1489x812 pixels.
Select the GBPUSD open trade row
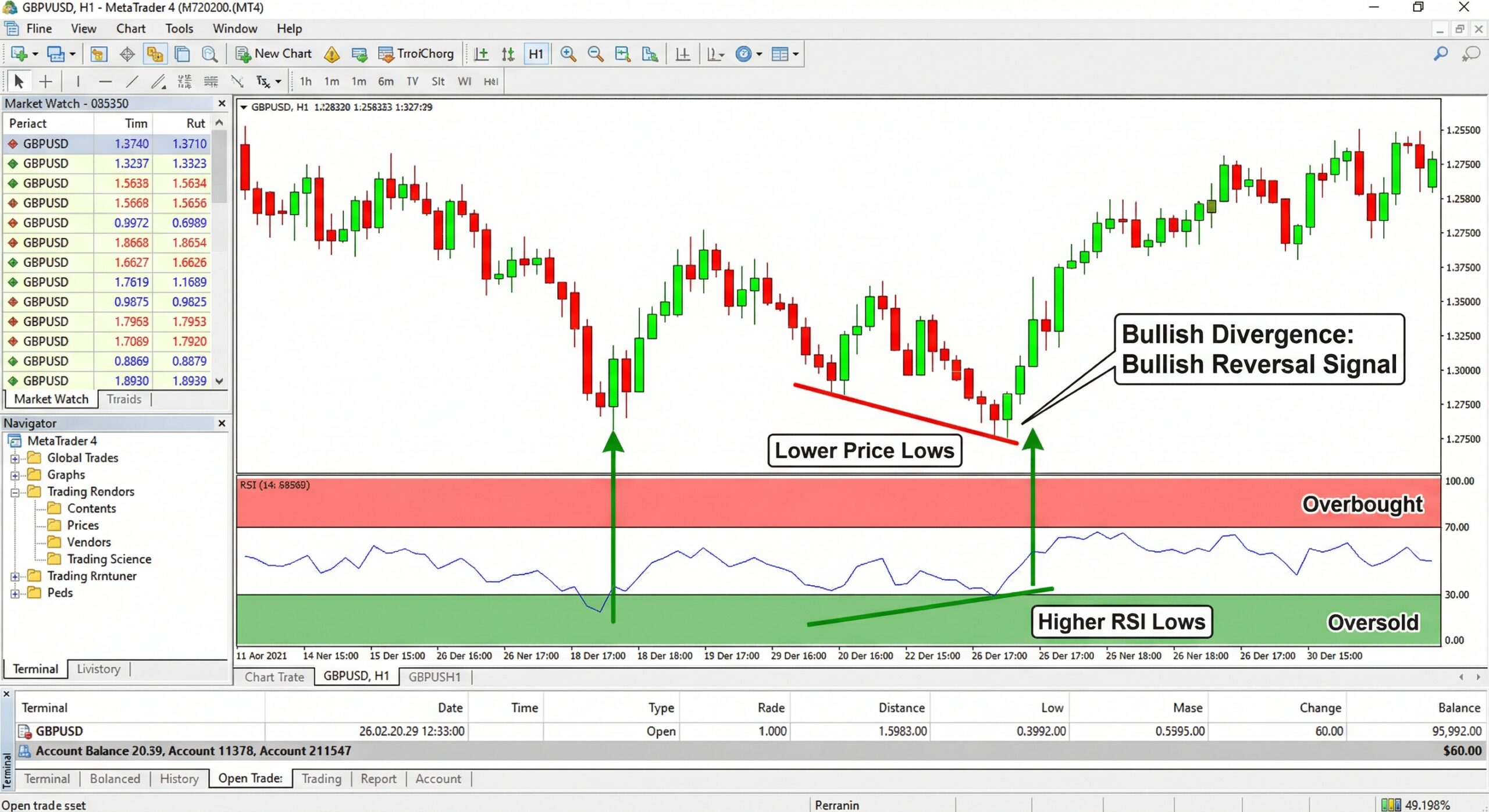[x=60, y=731]
